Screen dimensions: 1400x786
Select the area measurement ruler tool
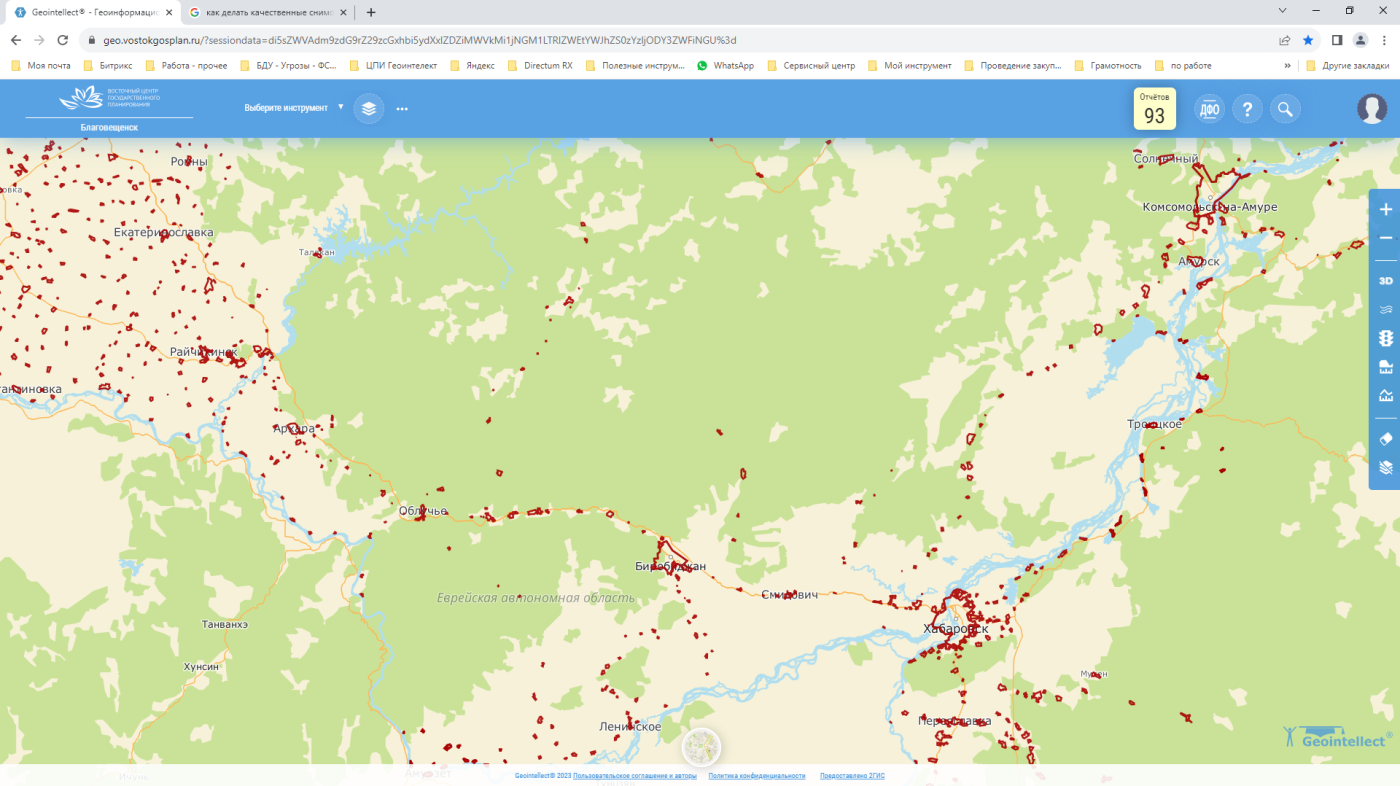(1385, 367)
